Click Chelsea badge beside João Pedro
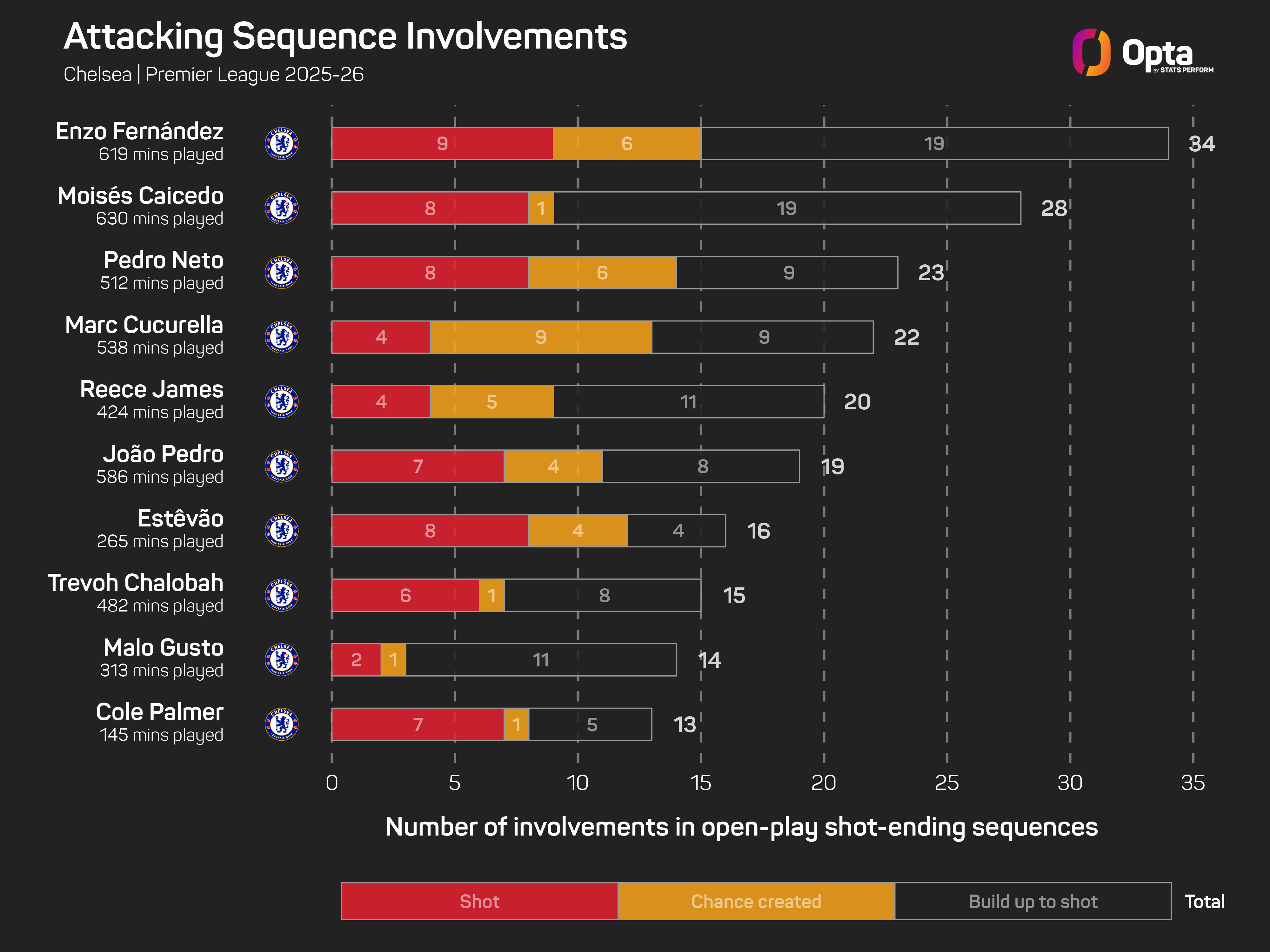This screenshot has width=1270, height=952. click(x=281, y=466)
